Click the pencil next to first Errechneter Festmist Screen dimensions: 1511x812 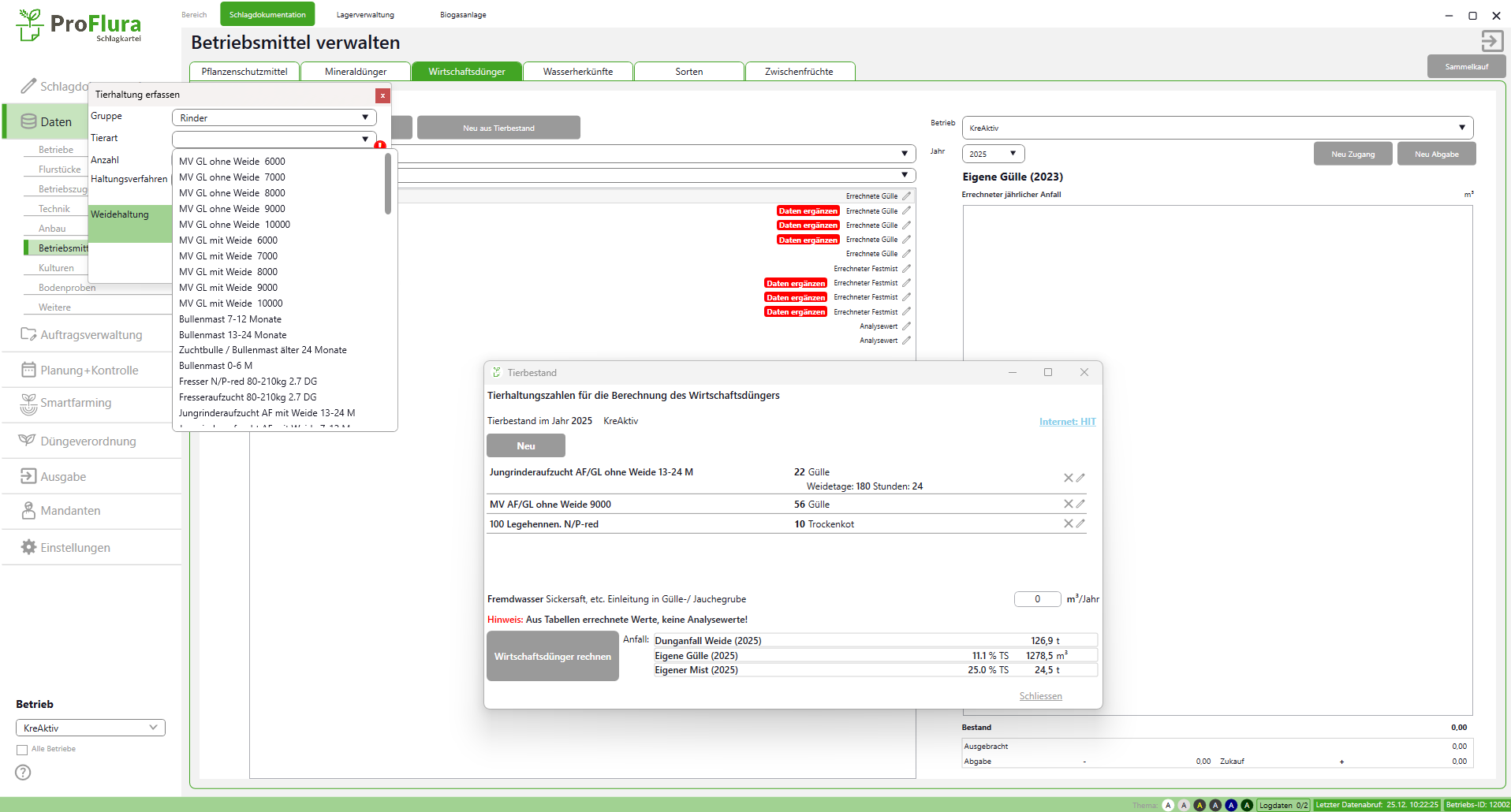click(906, 269)
